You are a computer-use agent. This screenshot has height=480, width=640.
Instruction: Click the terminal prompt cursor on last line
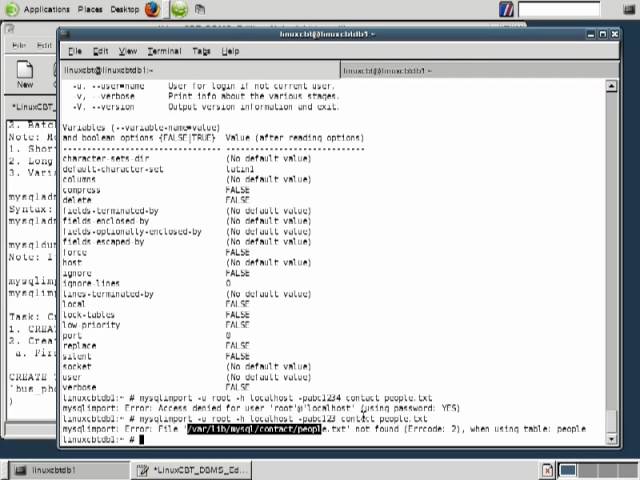tap(142, 440)
